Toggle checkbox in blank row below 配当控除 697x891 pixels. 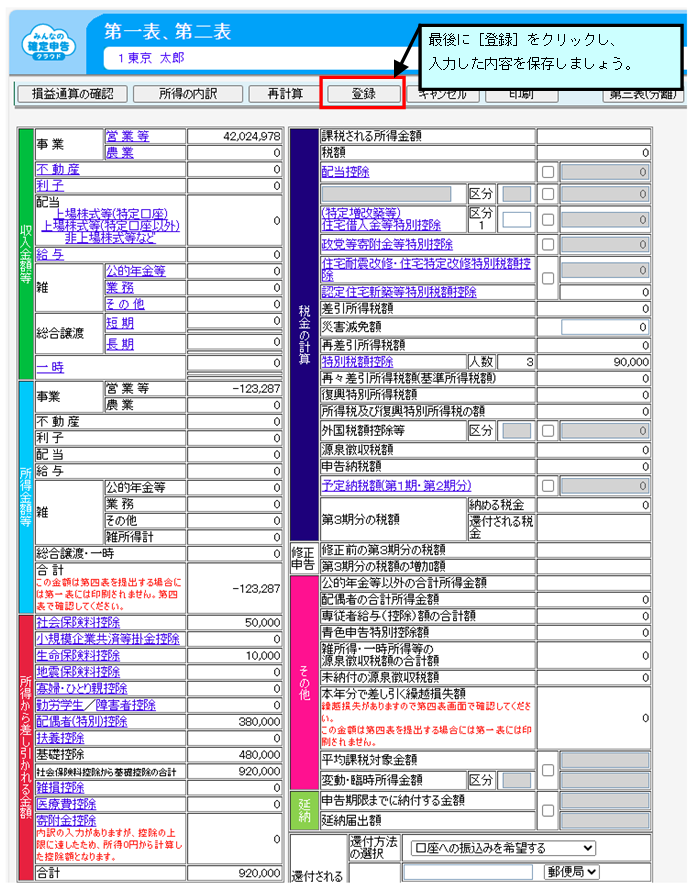(548, 194)
